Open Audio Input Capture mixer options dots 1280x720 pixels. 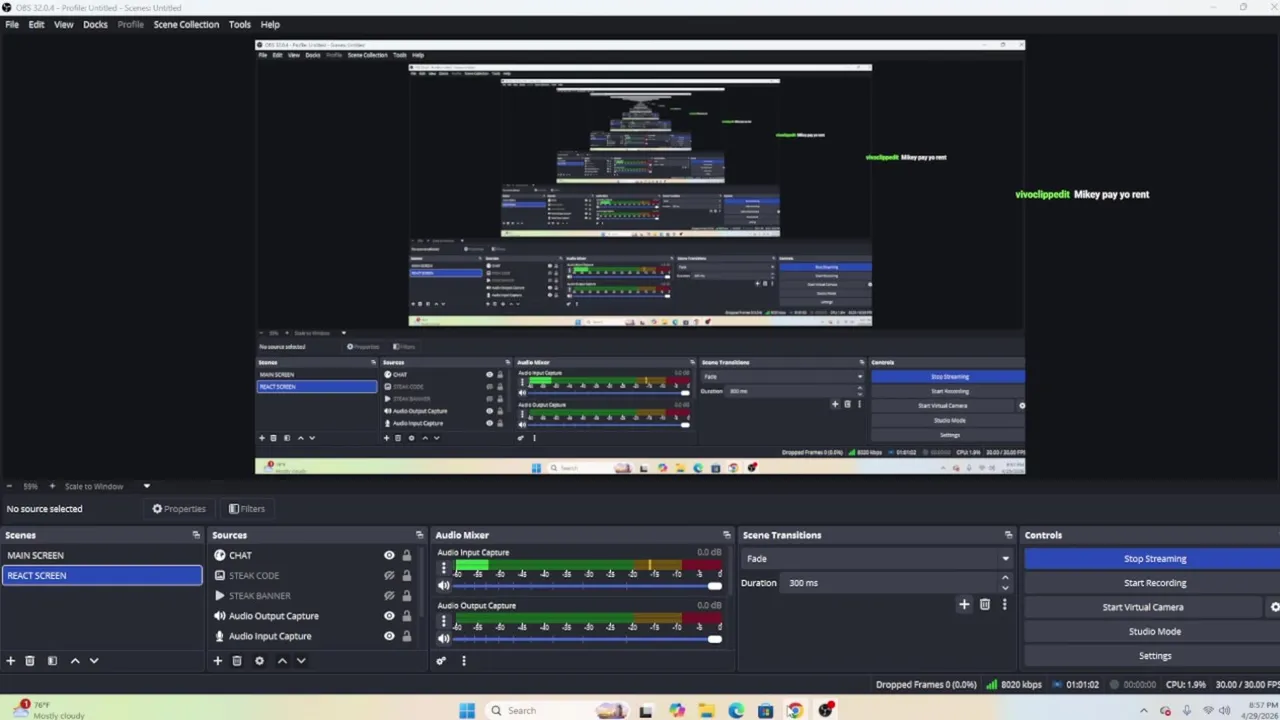443,568
